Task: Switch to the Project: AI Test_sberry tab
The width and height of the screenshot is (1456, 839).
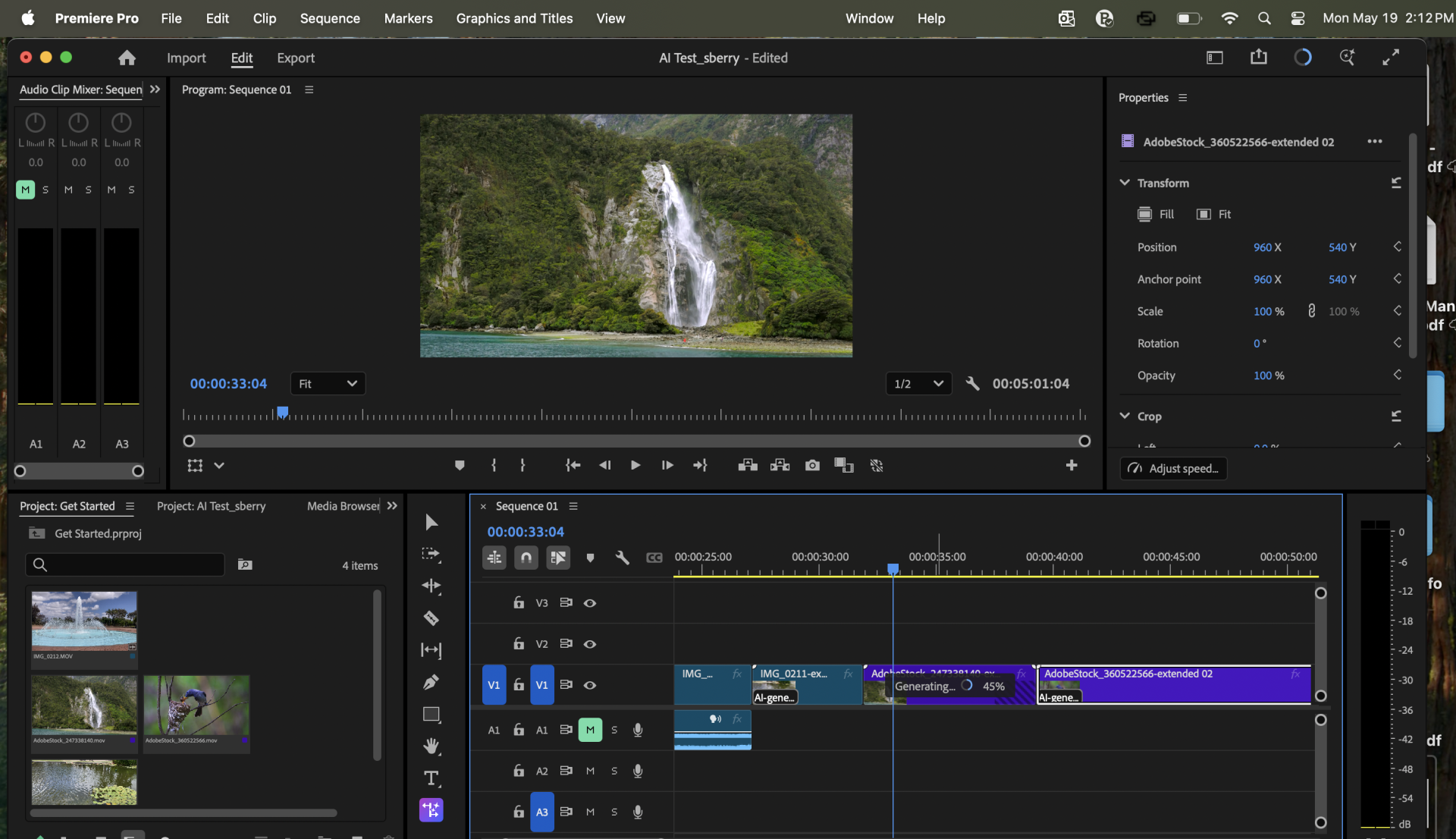Action: [212, 506]
